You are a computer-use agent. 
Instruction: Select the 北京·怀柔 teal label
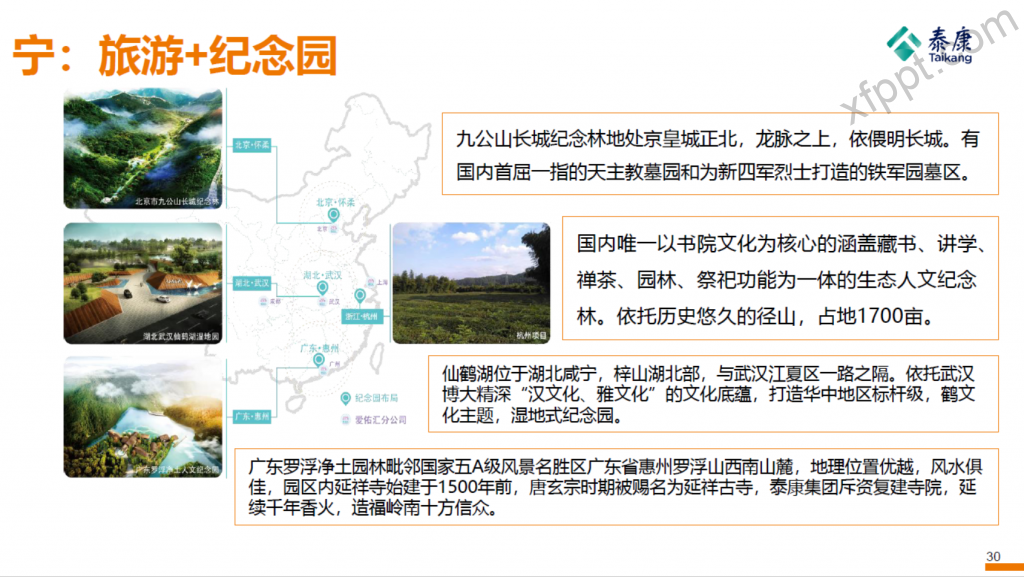pyautogui.click(x=252, y=145)
